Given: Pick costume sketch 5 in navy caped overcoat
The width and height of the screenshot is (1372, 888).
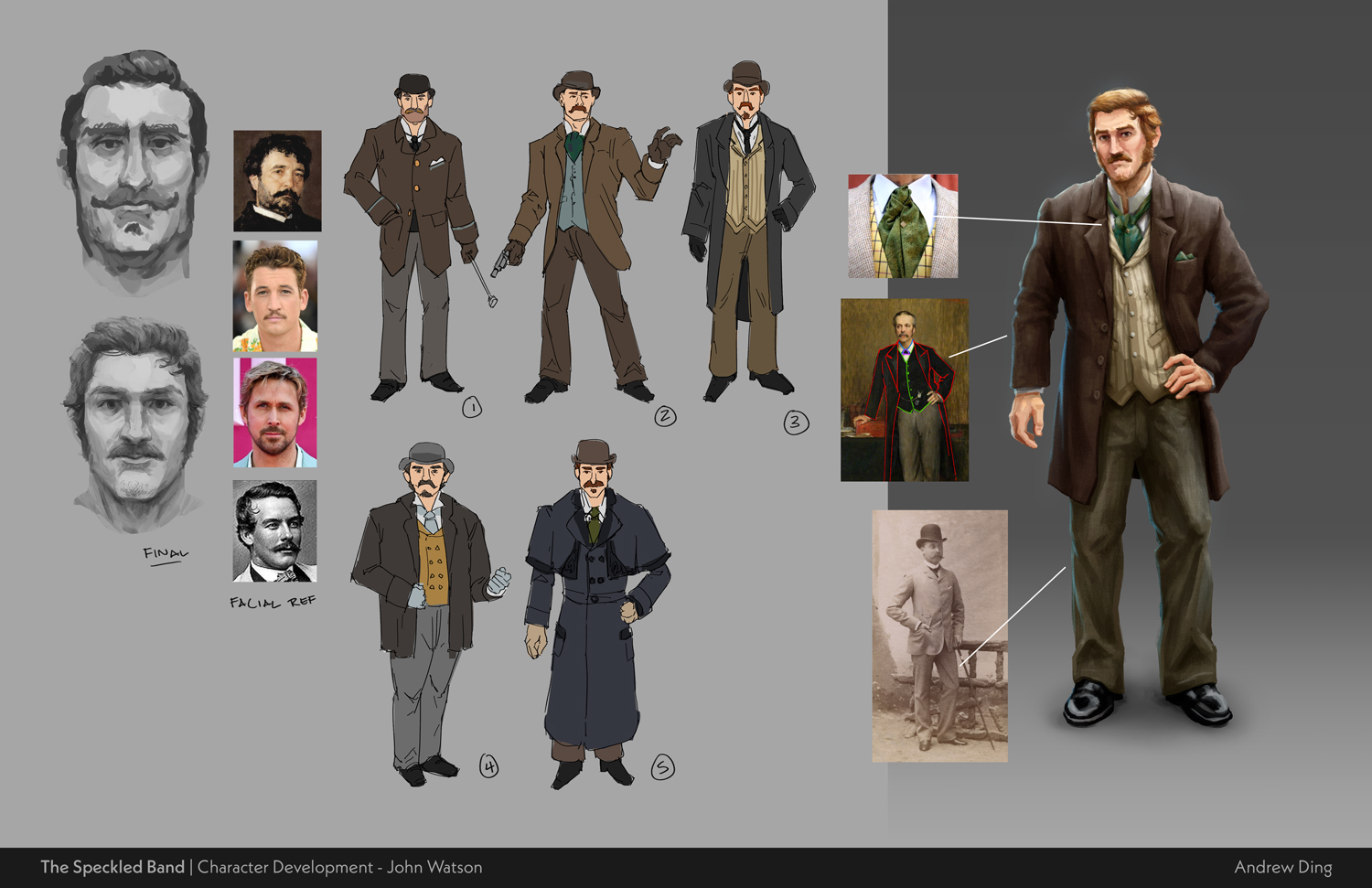Looking at the screenshot, I should coord(596,613).
